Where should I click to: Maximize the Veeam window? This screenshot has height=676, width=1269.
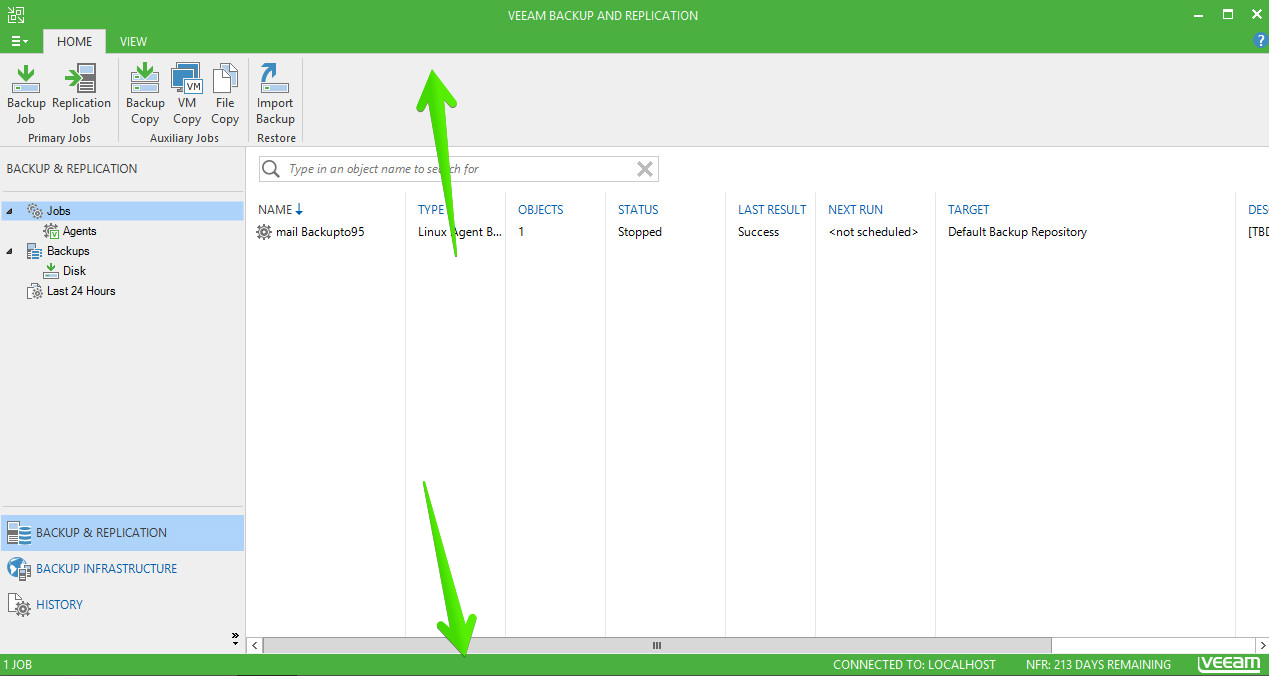tap(1228, 14)
